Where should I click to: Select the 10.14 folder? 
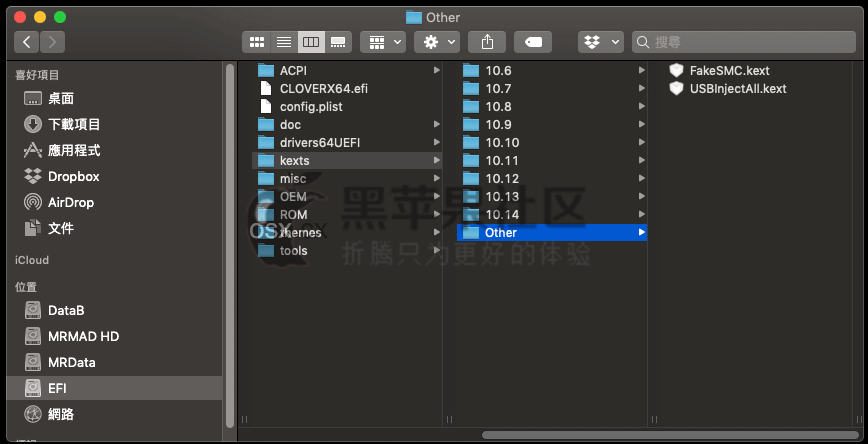(x=552, y=214)
